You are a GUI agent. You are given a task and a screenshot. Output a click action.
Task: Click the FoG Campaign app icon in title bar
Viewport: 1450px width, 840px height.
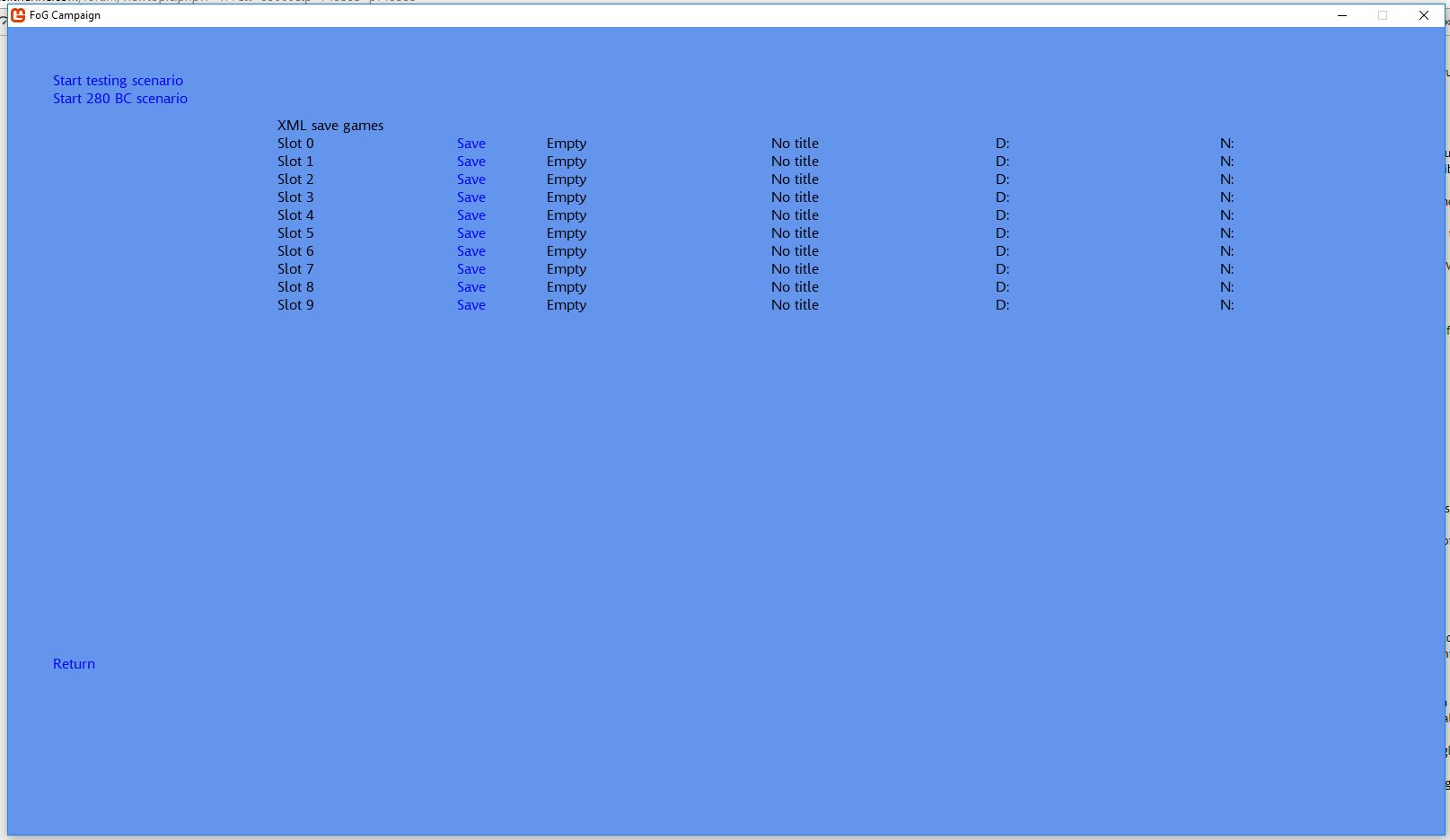click(x=18, y=15)
